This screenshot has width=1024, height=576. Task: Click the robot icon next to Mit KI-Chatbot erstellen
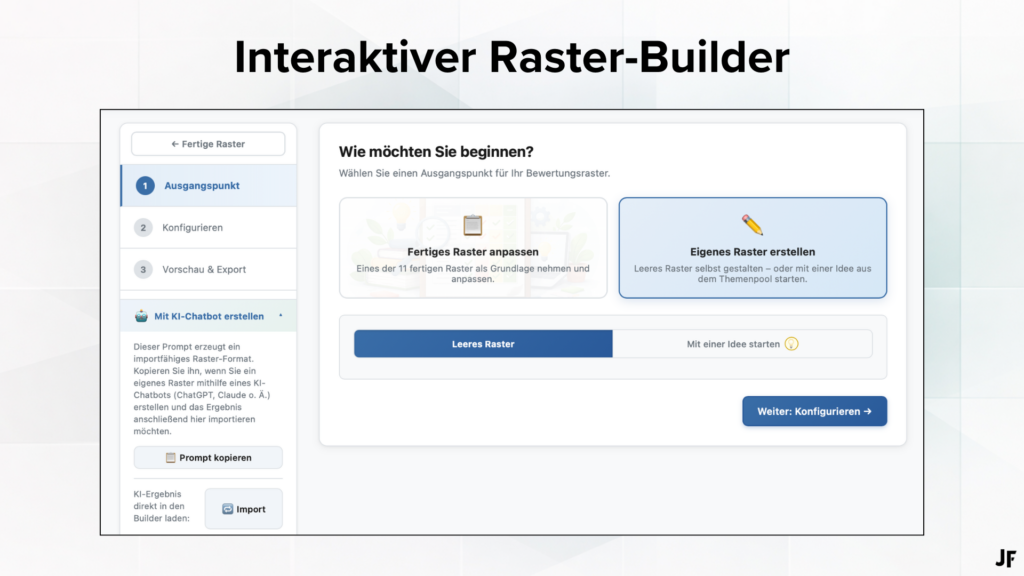[x=142, y=316]
